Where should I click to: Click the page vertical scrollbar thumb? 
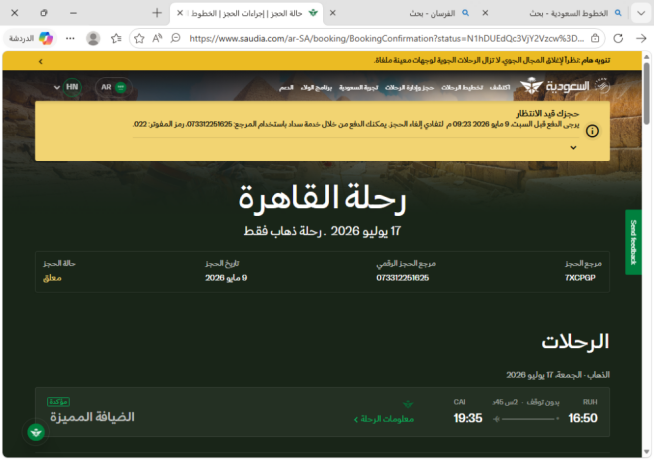coord(646,93)
